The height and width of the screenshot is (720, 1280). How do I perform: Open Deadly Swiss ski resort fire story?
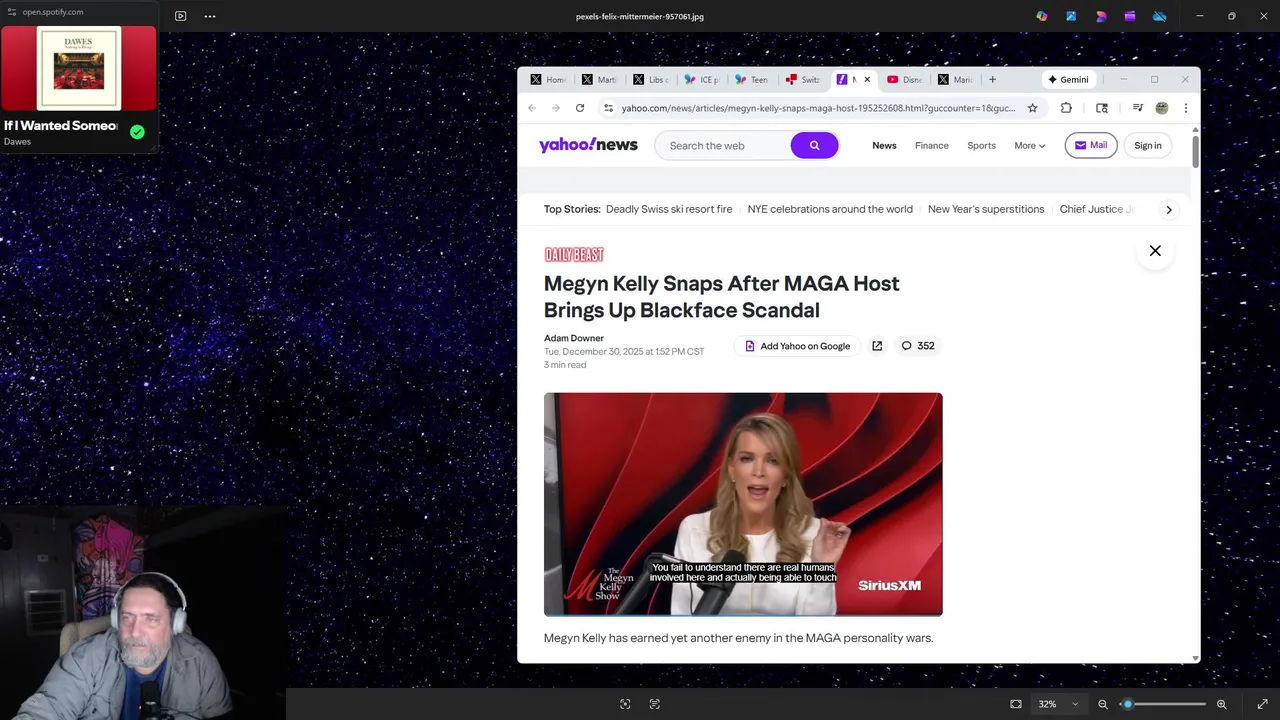pyautogui.click(x=669, y=209)
